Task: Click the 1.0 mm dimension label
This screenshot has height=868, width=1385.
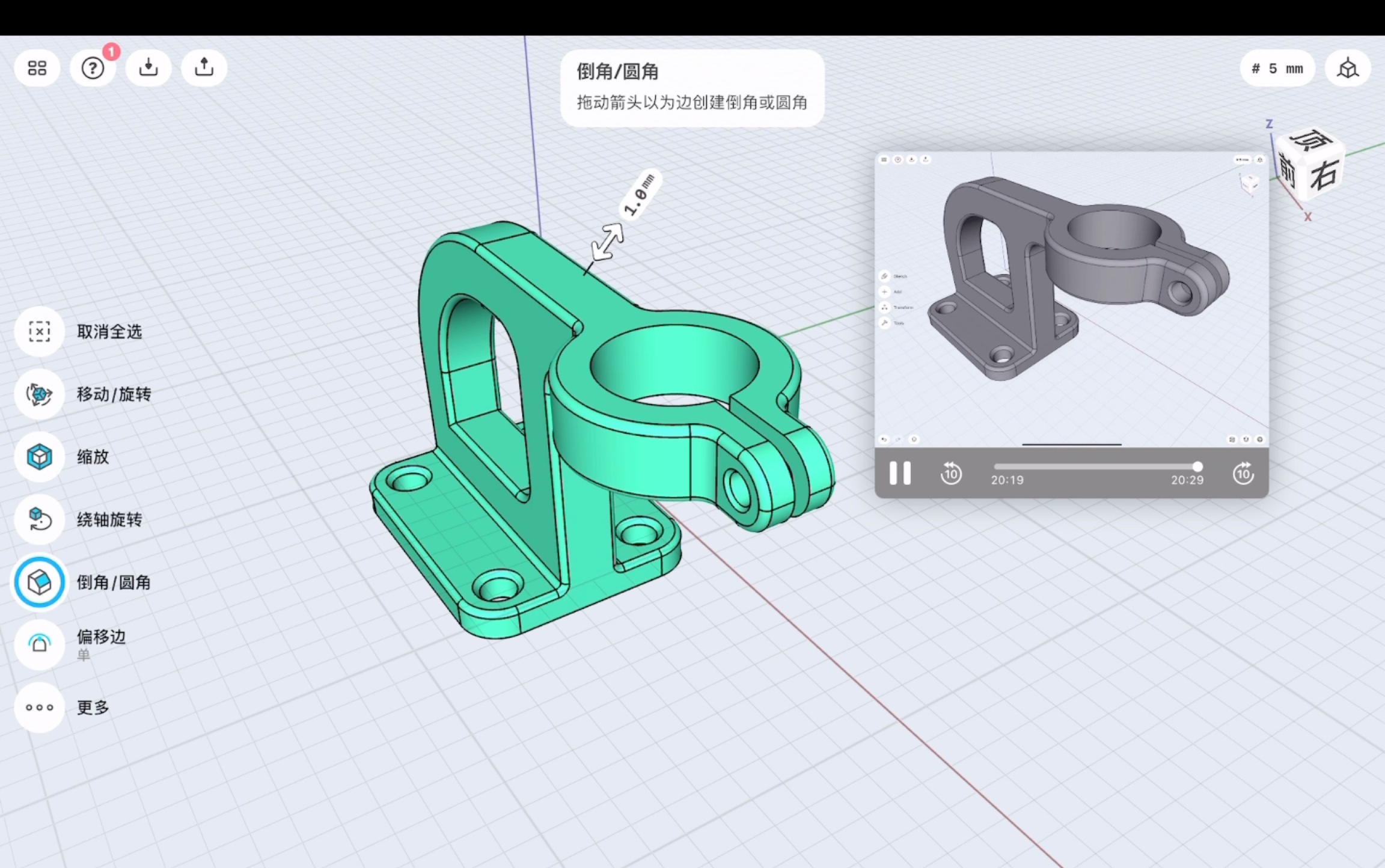Action: (640, 195)
